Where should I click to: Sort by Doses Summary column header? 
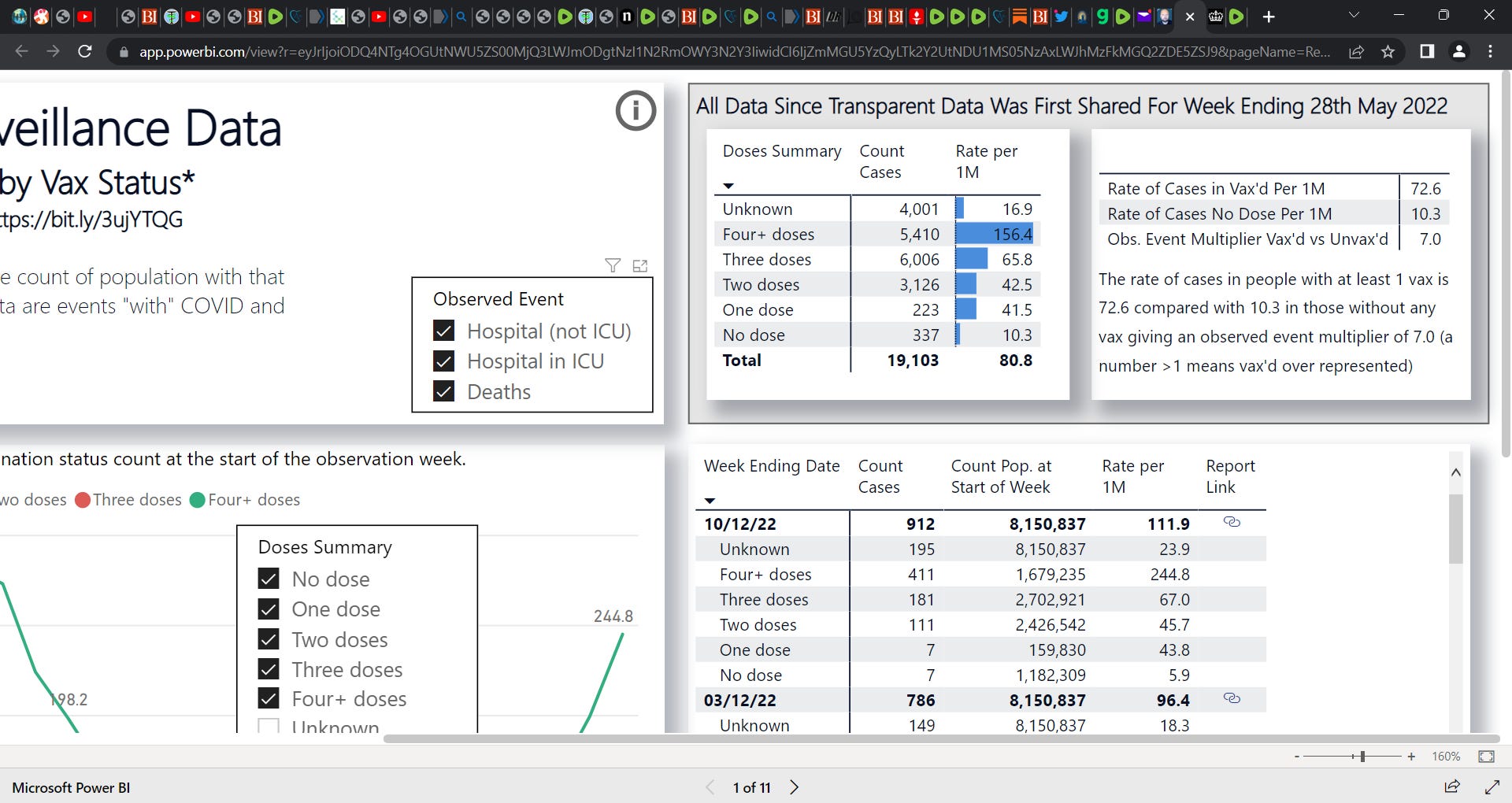coord(782,151)
